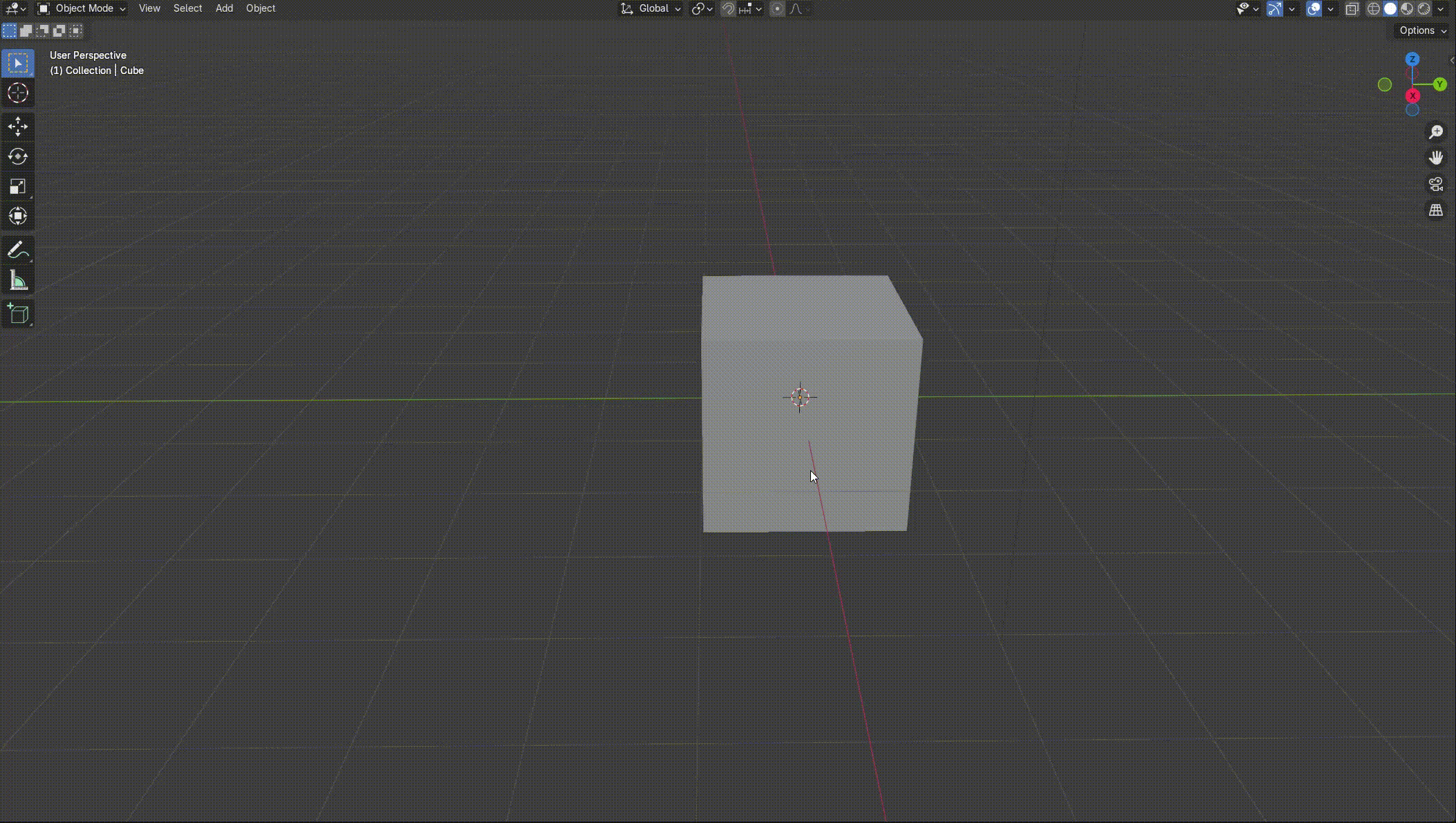Click the blue Z axis gizmo ball
The width and height of the screenshot is (1456, 823).
[x=1412, y=59]
